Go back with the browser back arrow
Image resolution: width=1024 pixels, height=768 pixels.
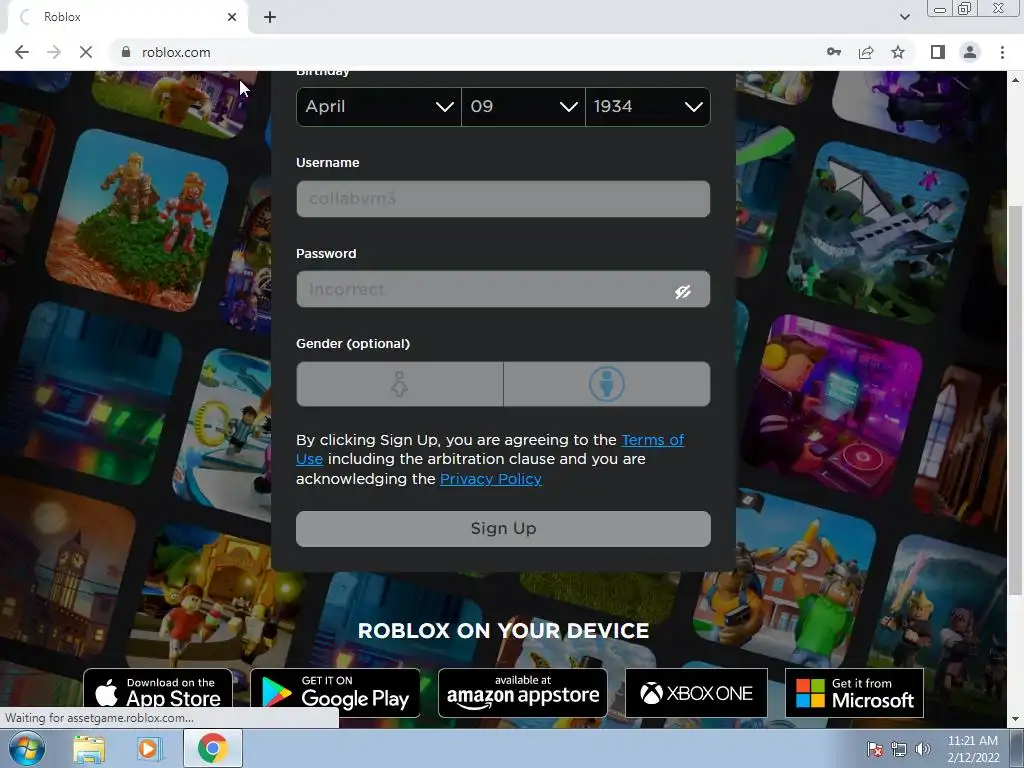pyautogui.click(x=22, y=52)
